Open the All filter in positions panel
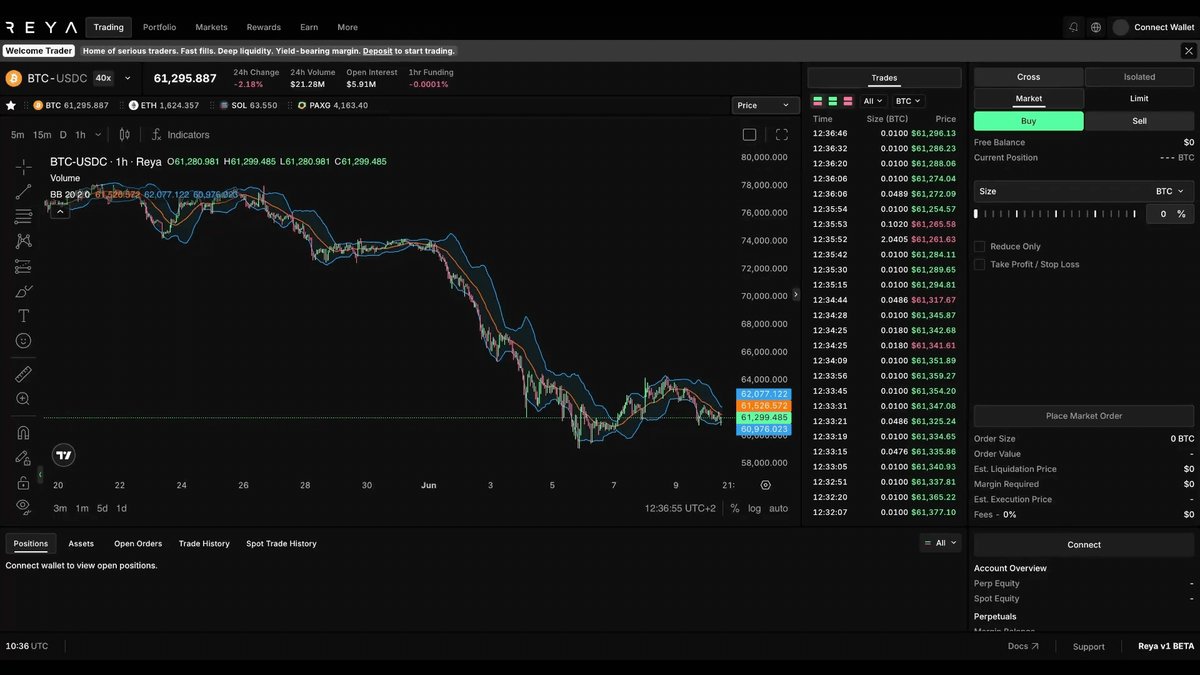Viewport: 1200px width, 675px height. (x=940, y=543)
